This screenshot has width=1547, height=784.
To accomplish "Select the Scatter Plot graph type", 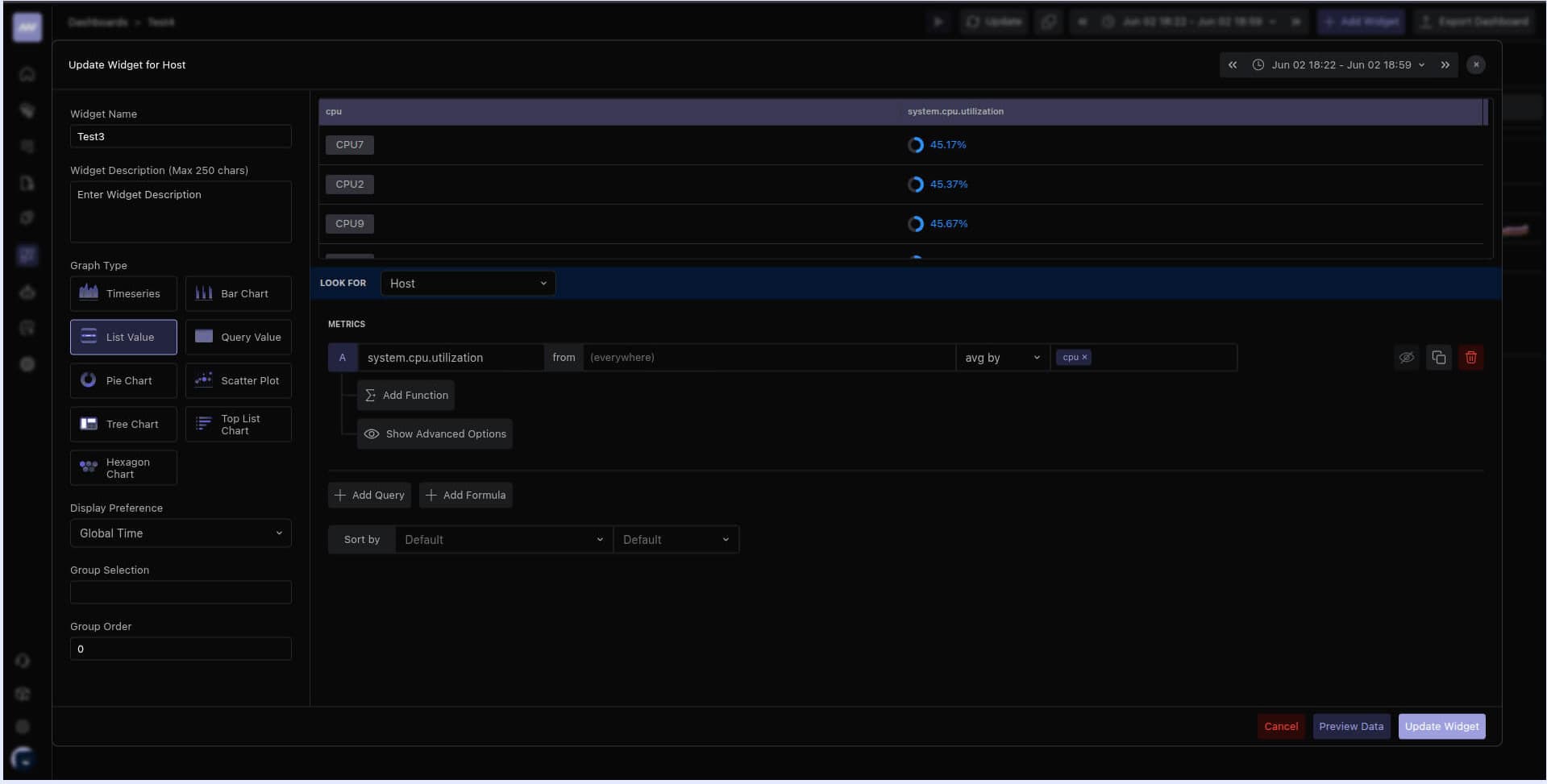I will 238,380.
